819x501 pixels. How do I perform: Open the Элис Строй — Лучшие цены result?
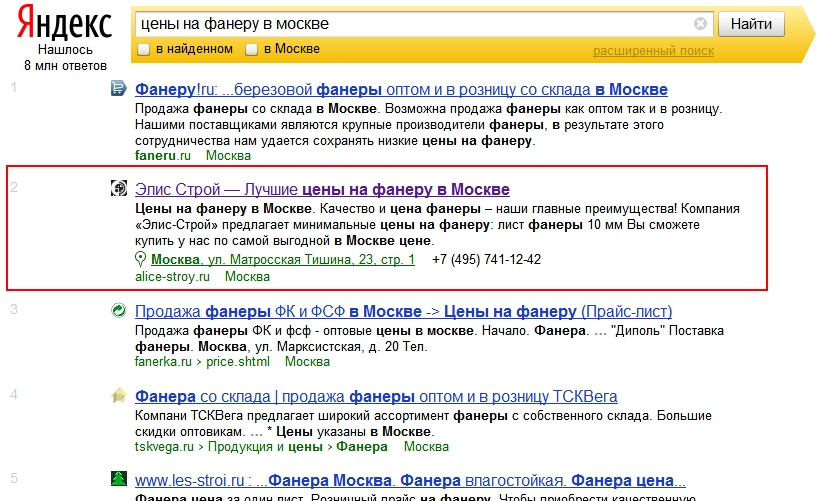coord(322,189)
